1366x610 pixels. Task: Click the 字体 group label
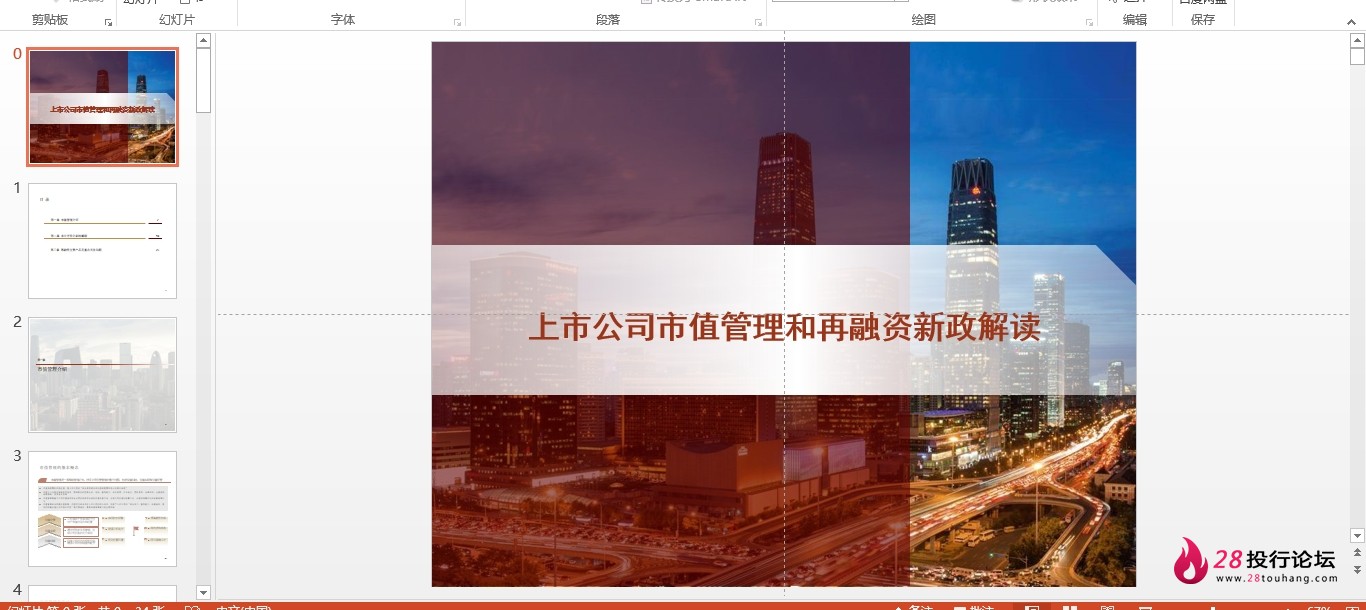pos(343,19)
